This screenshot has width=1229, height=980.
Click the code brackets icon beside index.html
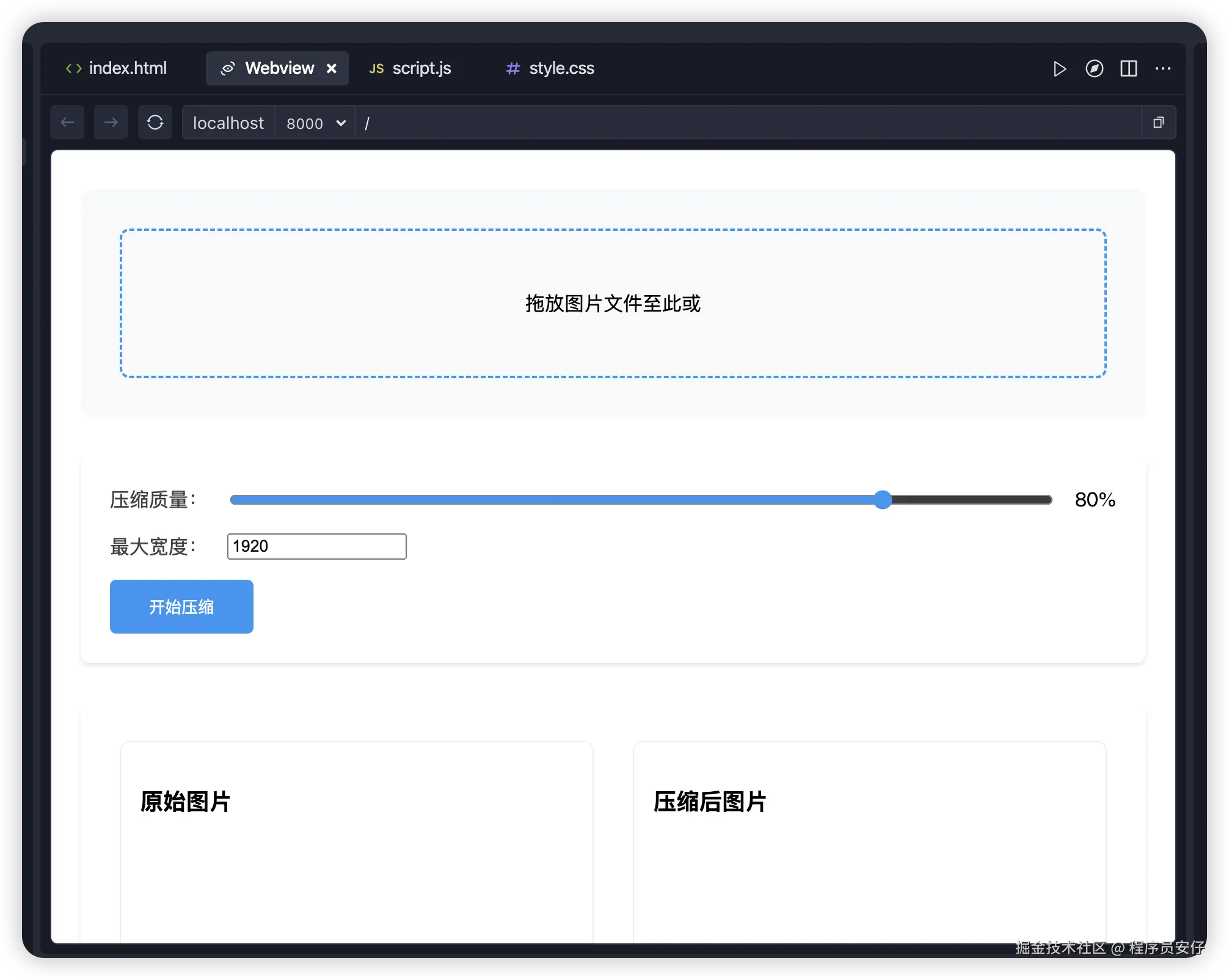73,68
